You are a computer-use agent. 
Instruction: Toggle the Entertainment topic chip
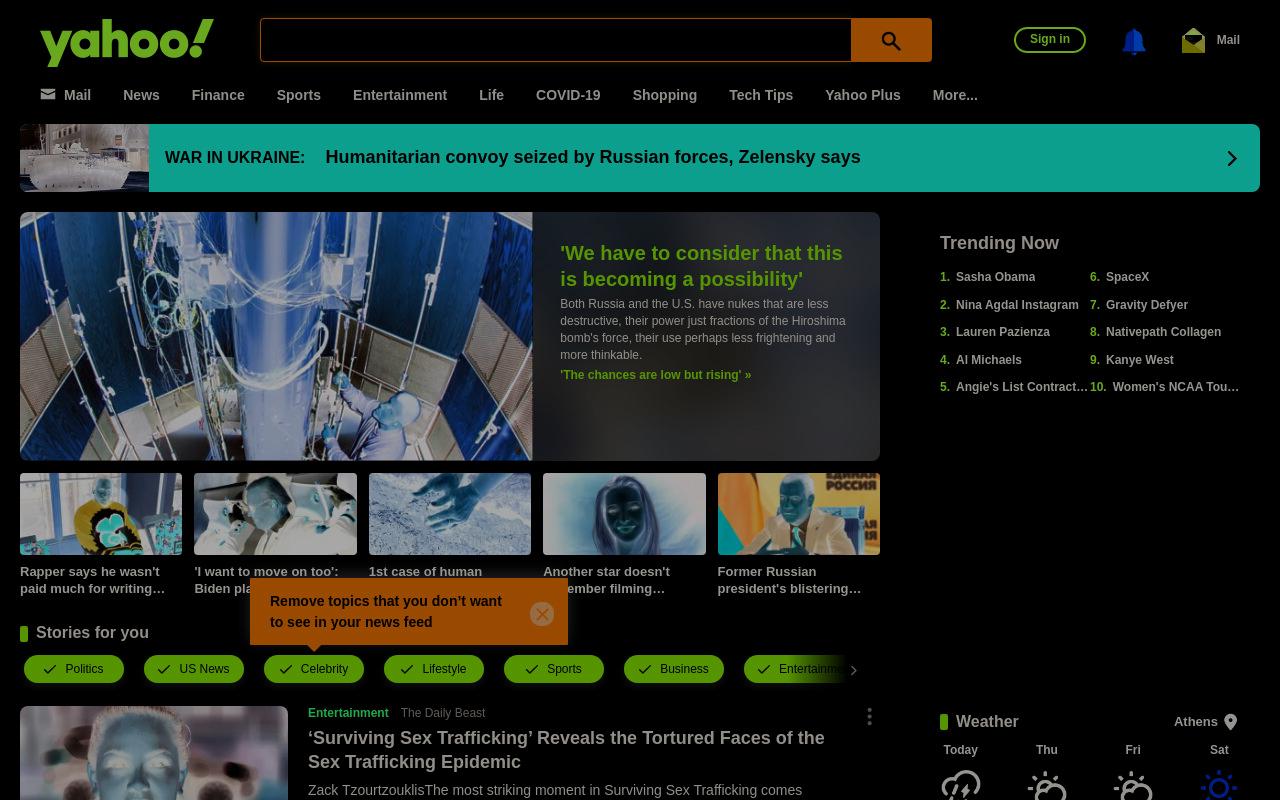click(794, 669)
